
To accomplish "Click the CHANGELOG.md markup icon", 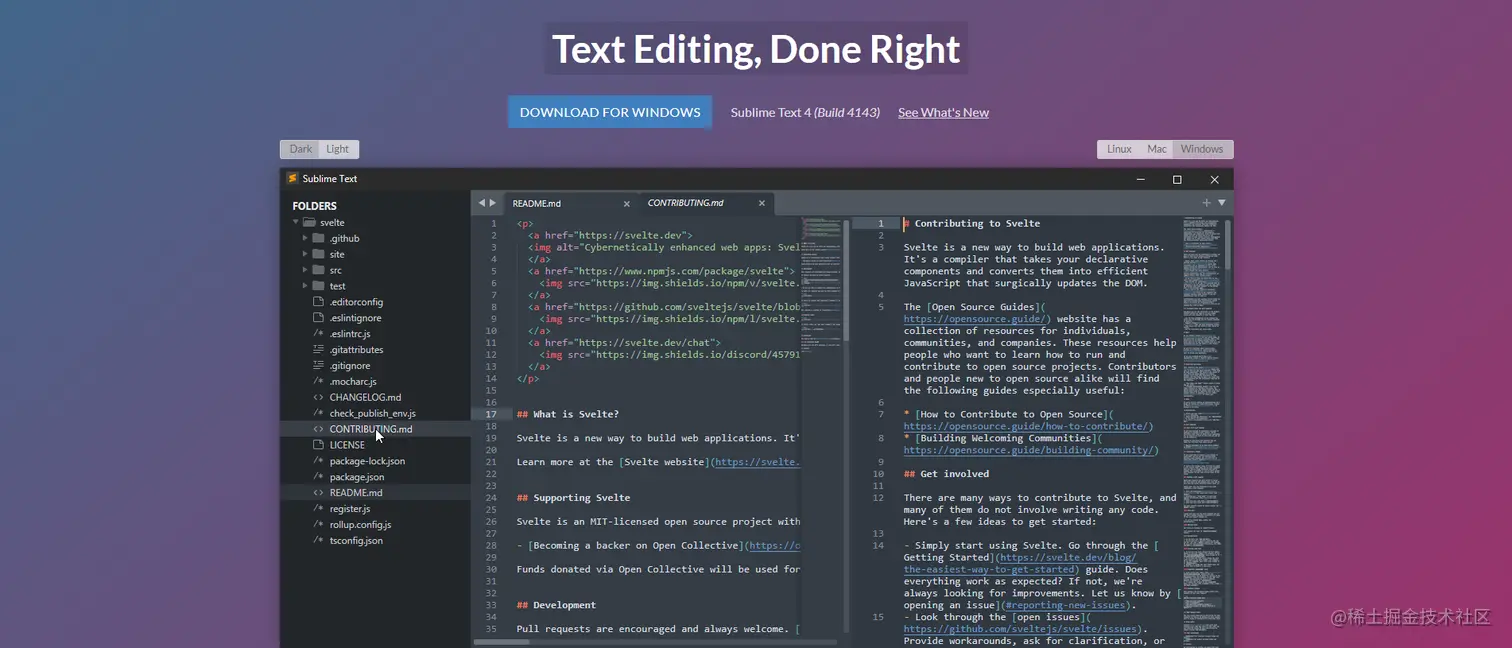I will [318, 397].
